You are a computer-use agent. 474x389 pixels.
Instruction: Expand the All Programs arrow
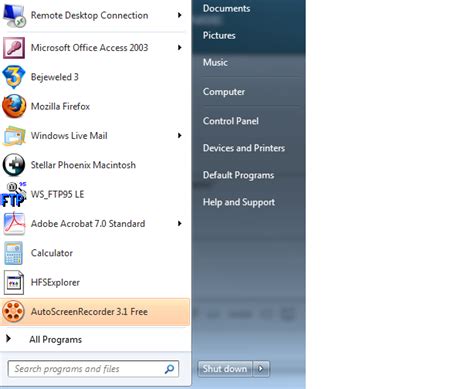click(x=9, y=339)
